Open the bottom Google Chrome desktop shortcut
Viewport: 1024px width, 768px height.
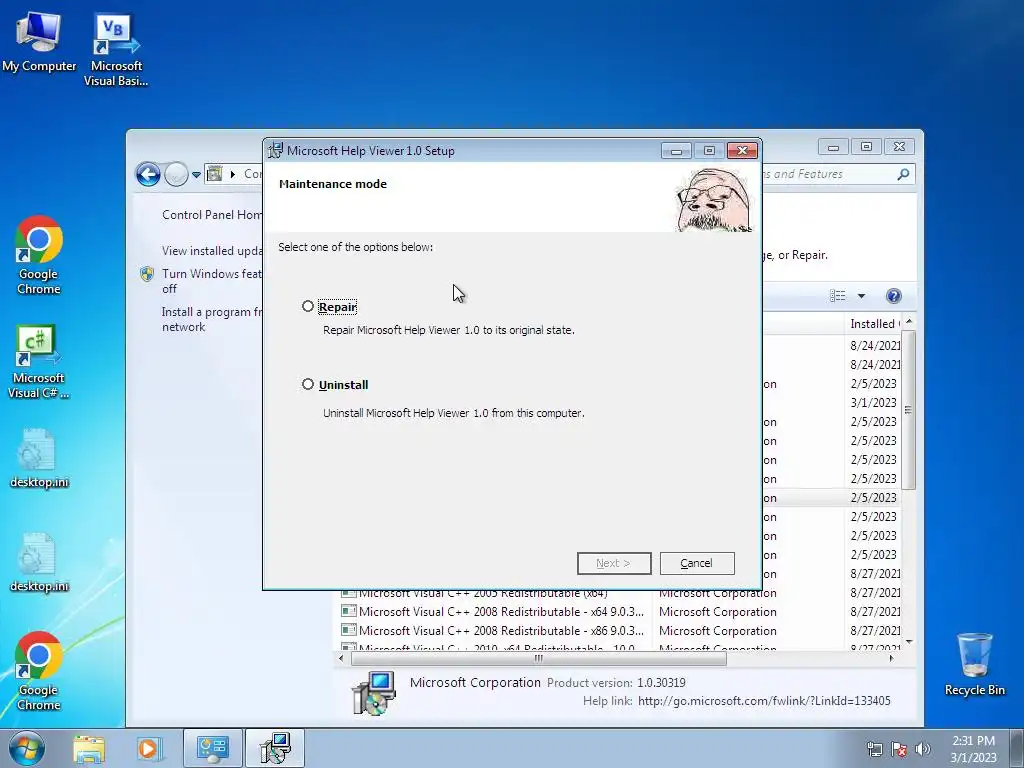39,671
